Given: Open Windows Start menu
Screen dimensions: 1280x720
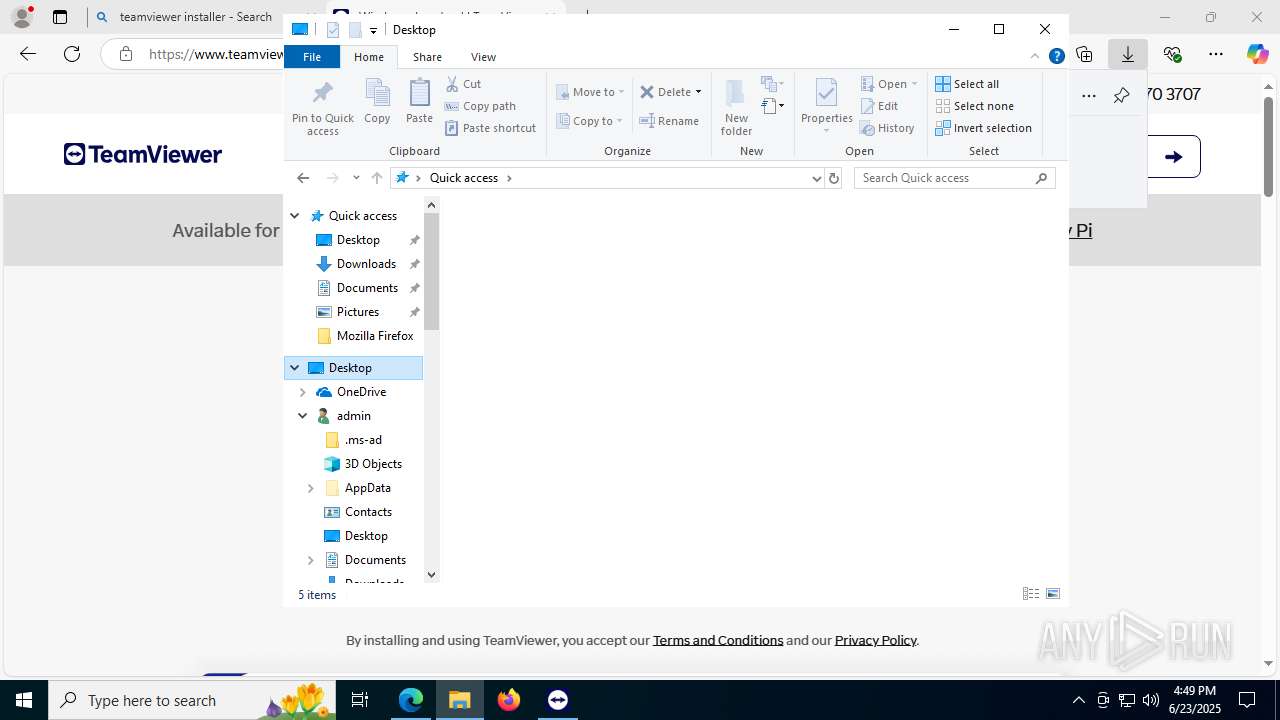Looking at the screenshot, I should [24, 700].
